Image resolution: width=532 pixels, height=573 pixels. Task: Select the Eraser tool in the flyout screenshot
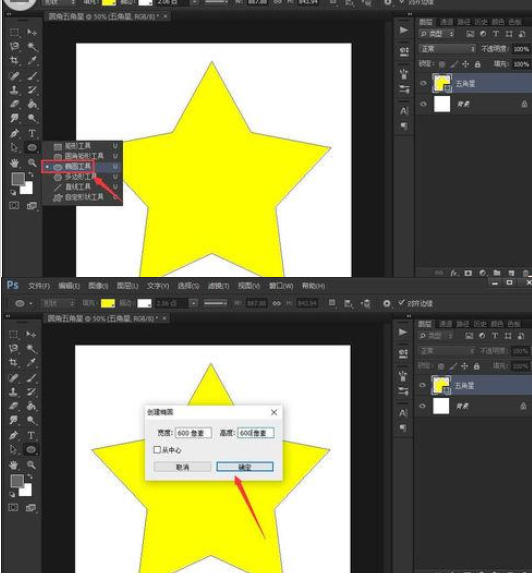pyautogui.click(x=14, y=104)
